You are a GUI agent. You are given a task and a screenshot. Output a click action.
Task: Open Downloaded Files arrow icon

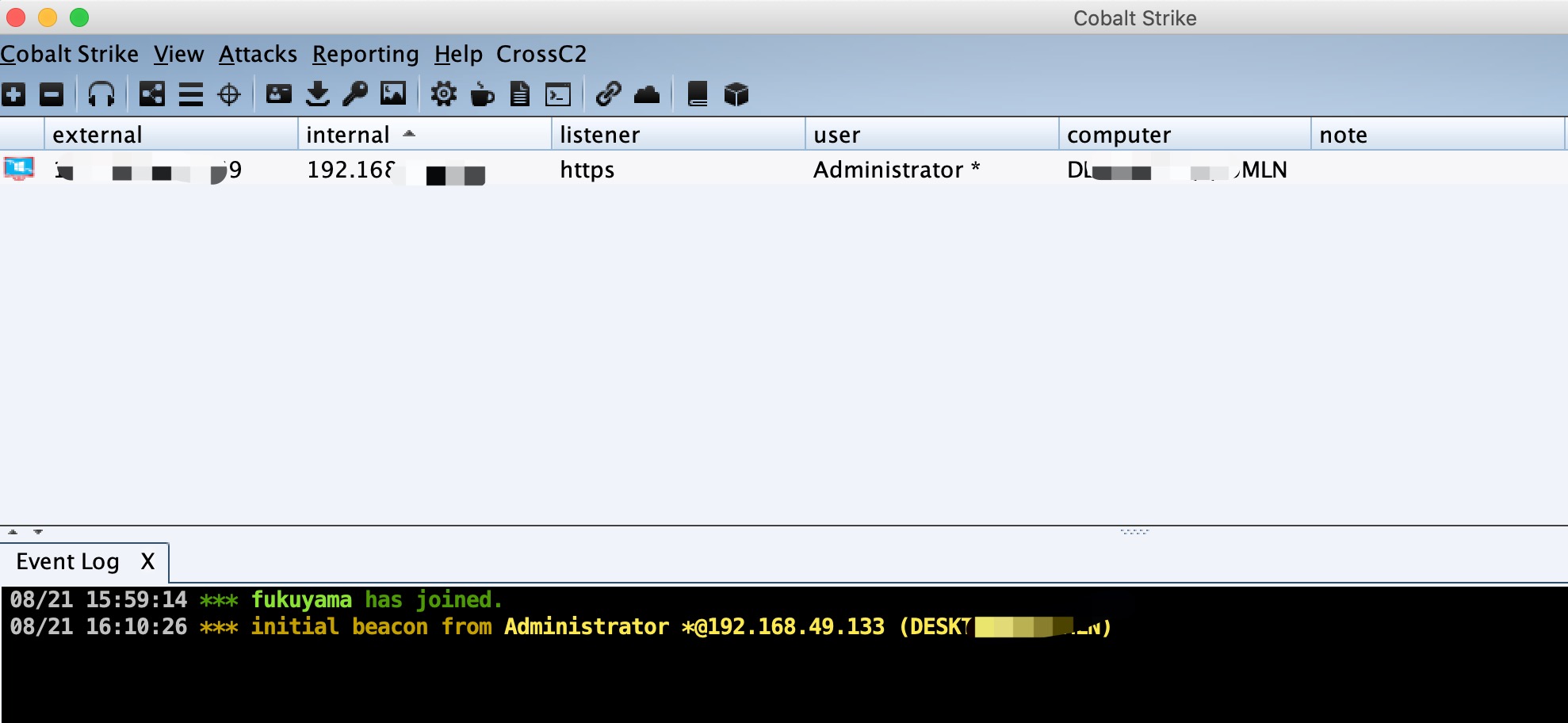click(x=318, y=94)
